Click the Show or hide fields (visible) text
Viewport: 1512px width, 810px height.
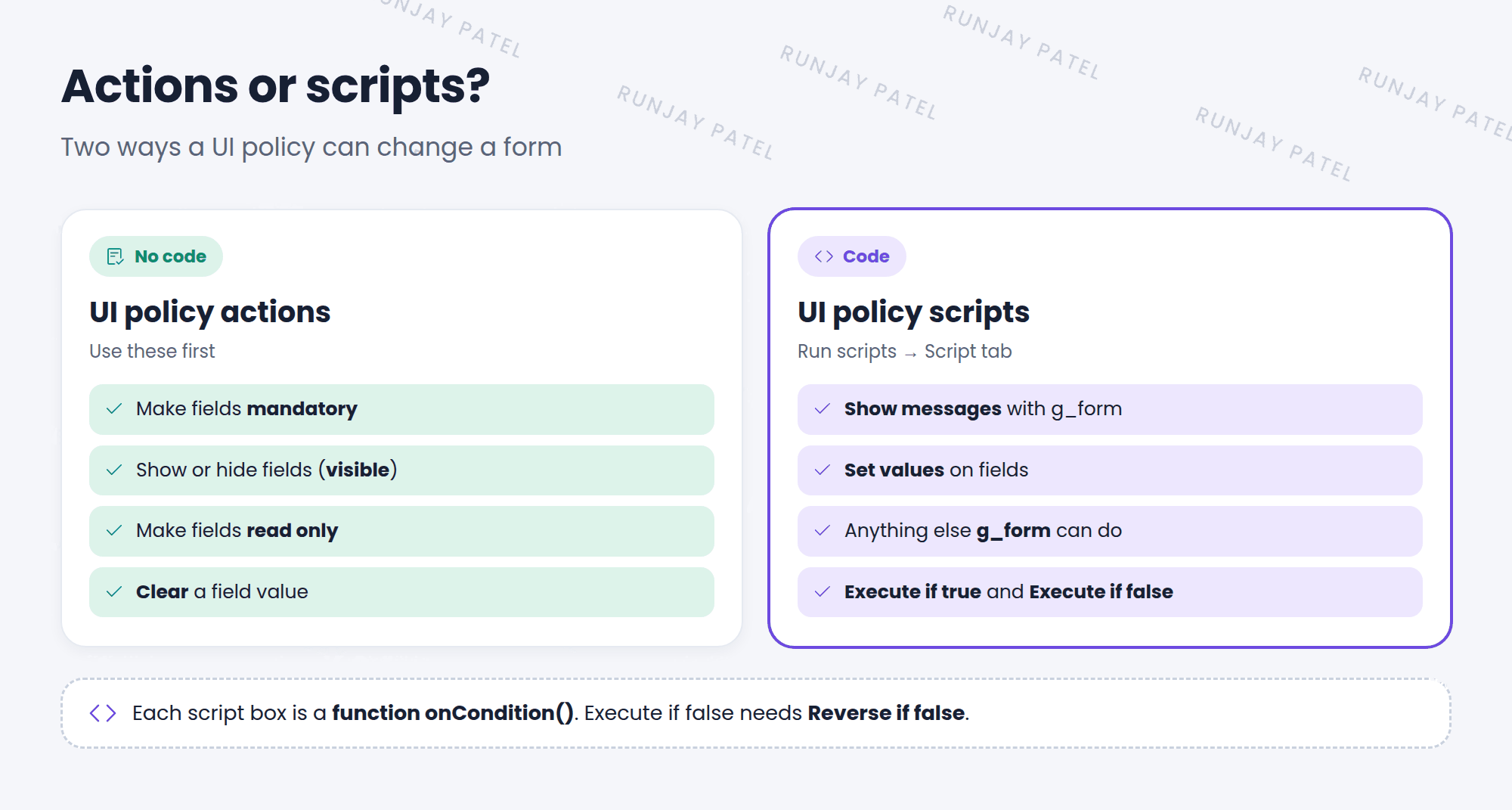(x=266, y=470)
